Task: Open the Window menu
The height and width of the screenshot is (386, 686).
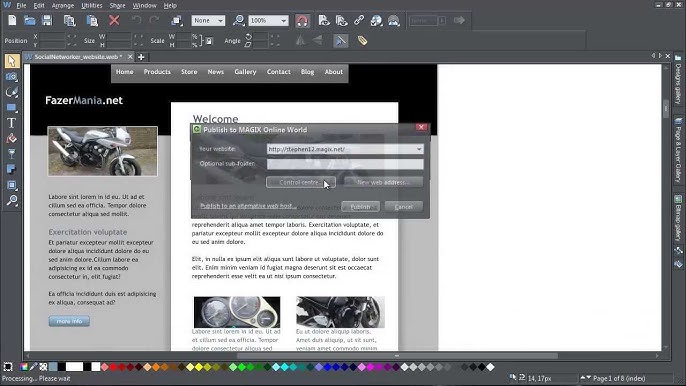Action: pyautogui.click(x=144, y=6)
